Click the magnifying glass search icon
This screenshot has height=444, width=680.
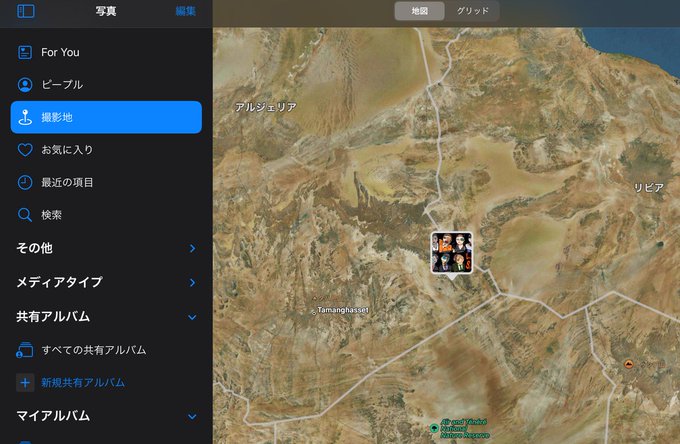[25, 215]
